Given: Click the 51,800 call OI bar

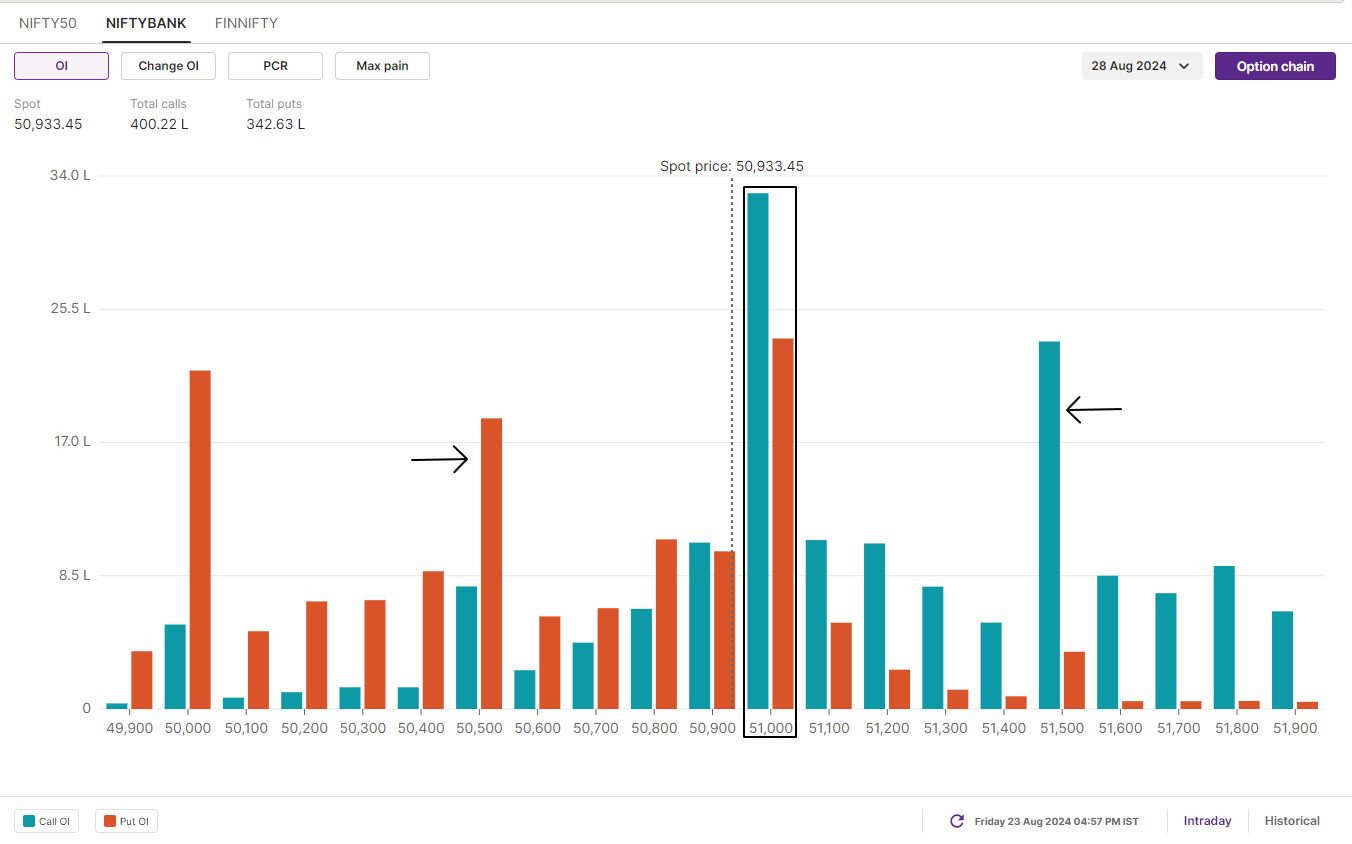Looking at the screenshot, I should pos(1224,638).
